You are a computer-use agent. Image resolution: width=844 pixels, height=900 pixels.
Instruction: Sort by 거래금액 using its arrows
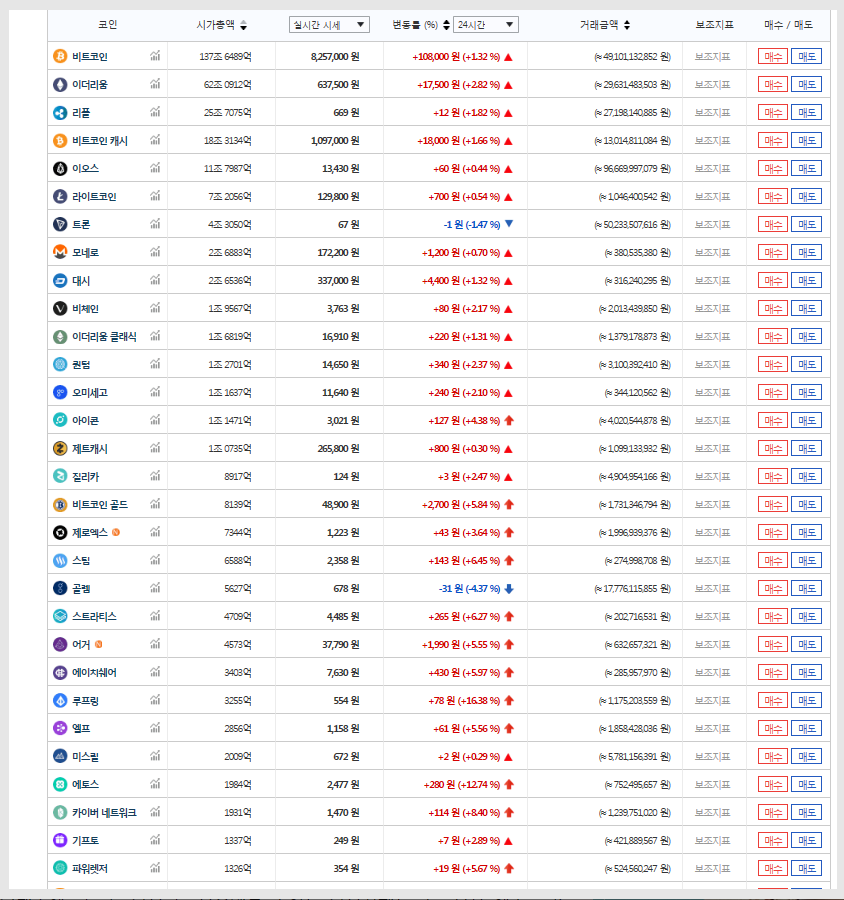pos(627,25)
